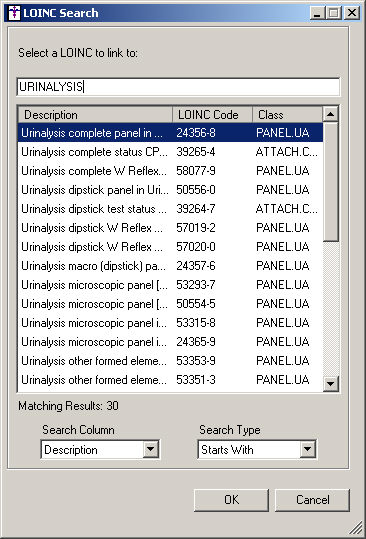Screen dimensions: 366x539
Task: Select the row with LOINC code 24356-8
Action: click(x=170, y=133)
